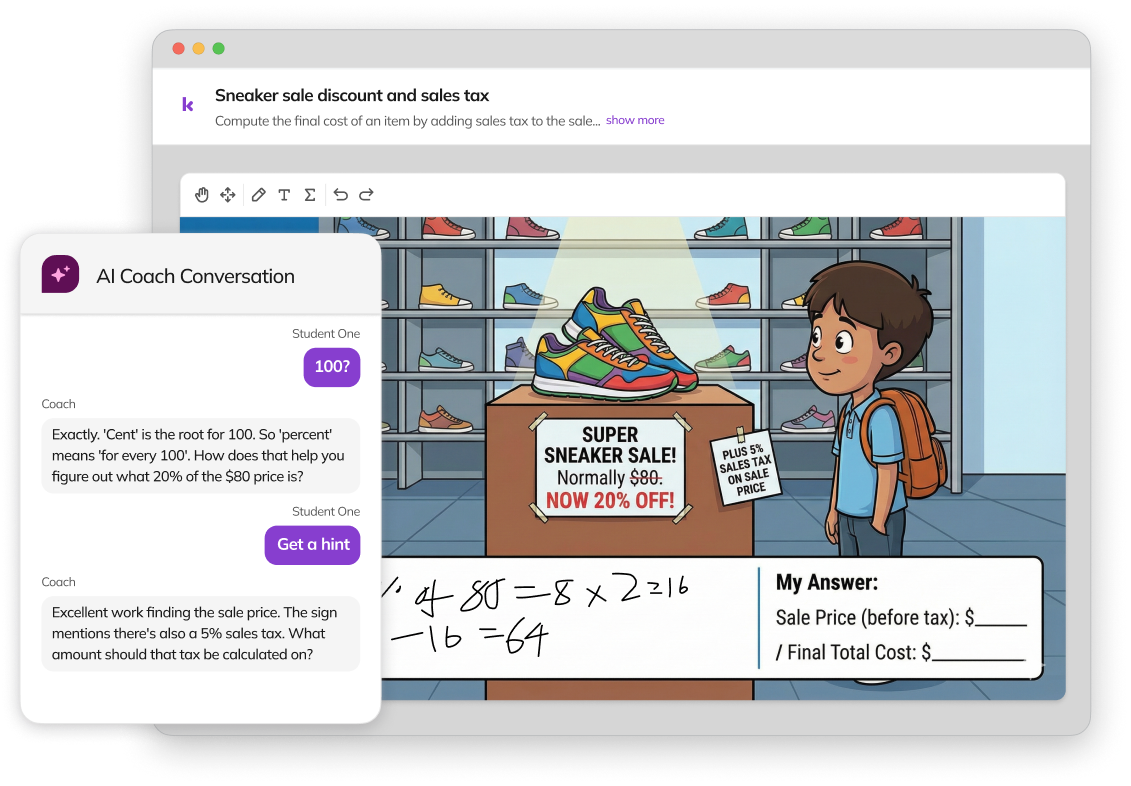
Task: Open the sigma math tool
Action: (x=310, y=195)
